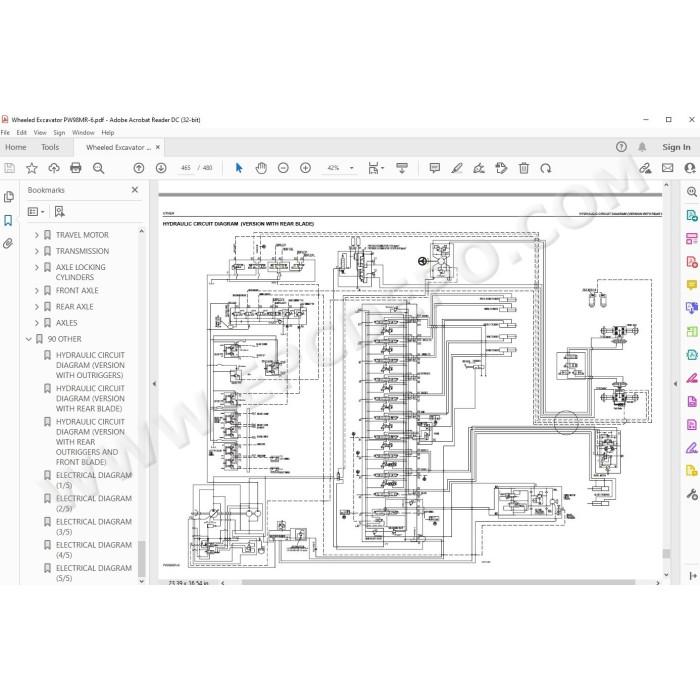The height and width of the screenshot is (700, 700).
Task: Open the Help menu
Action: pos(108,133)
